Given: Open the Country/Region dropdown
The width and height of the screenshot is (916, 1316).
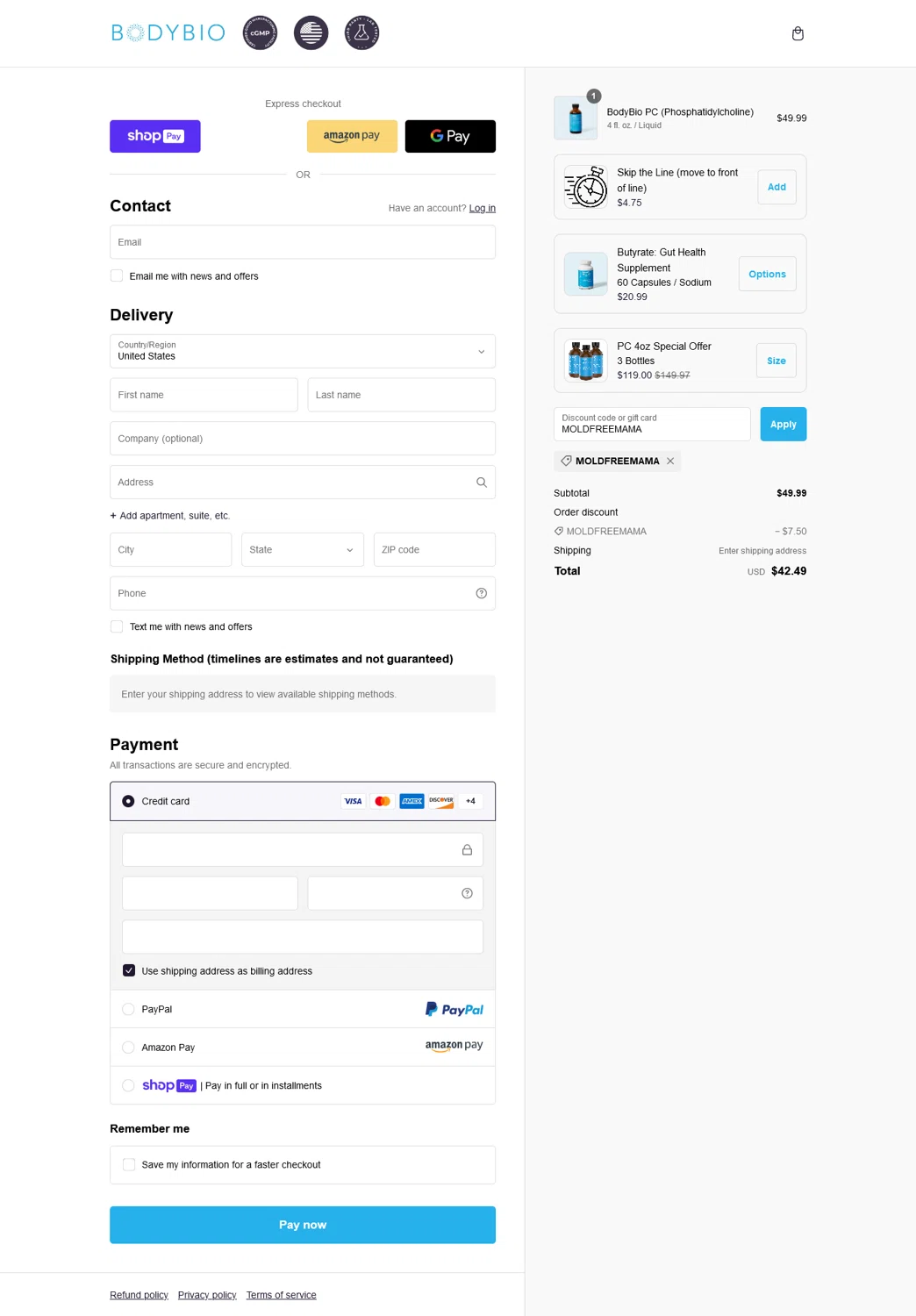Looking at the screenshot, I should pyautogui.click(x=302, y=352).
